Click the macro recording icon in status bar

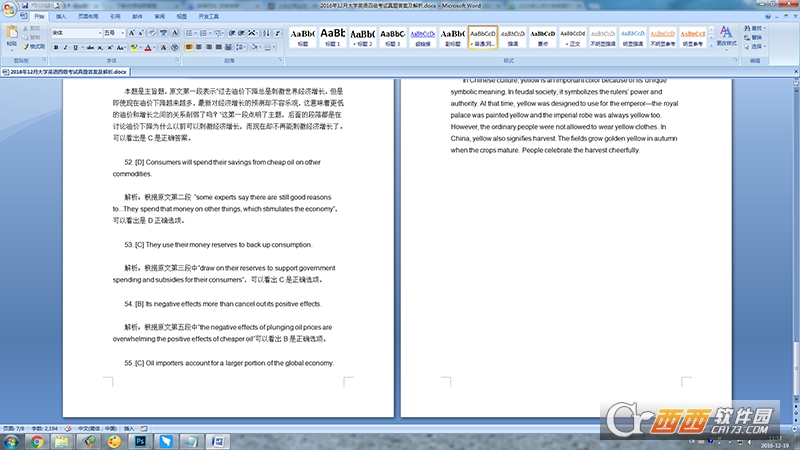[x=144, y=429]
